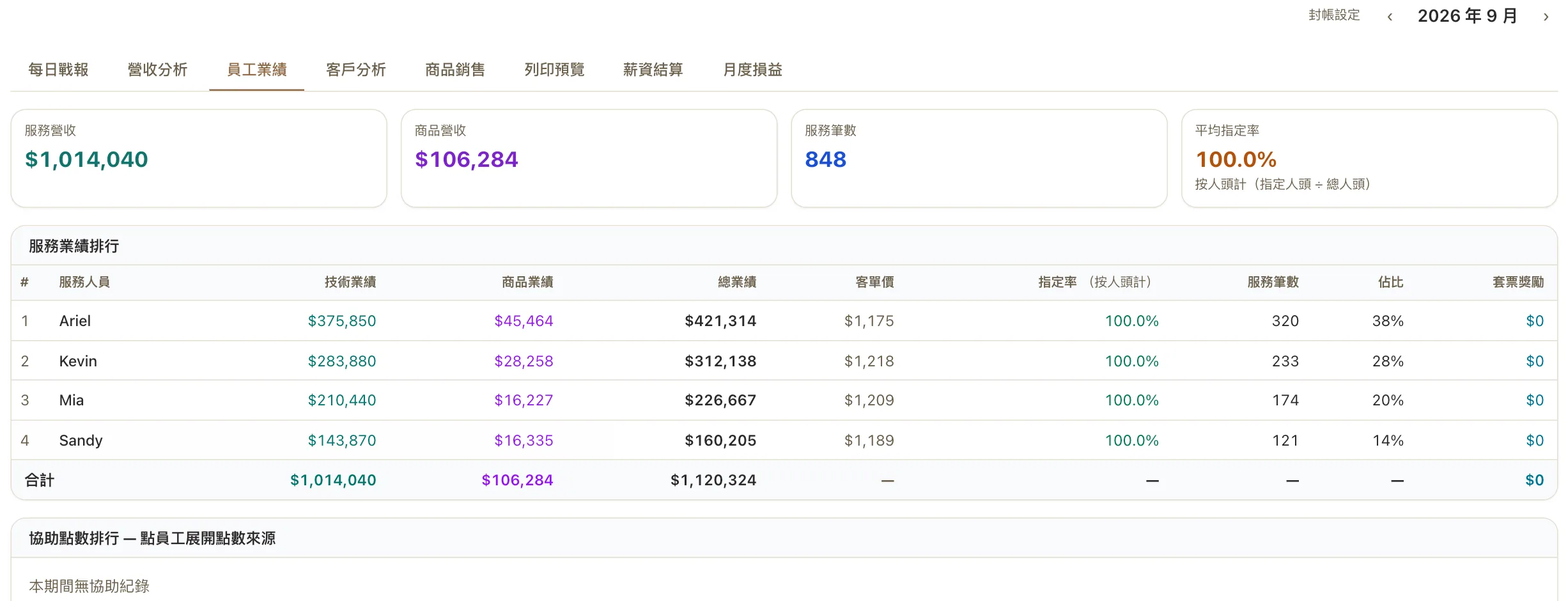
Task: Click 本期間無協助紀錄 message
Action: click(x=89, y=586)
